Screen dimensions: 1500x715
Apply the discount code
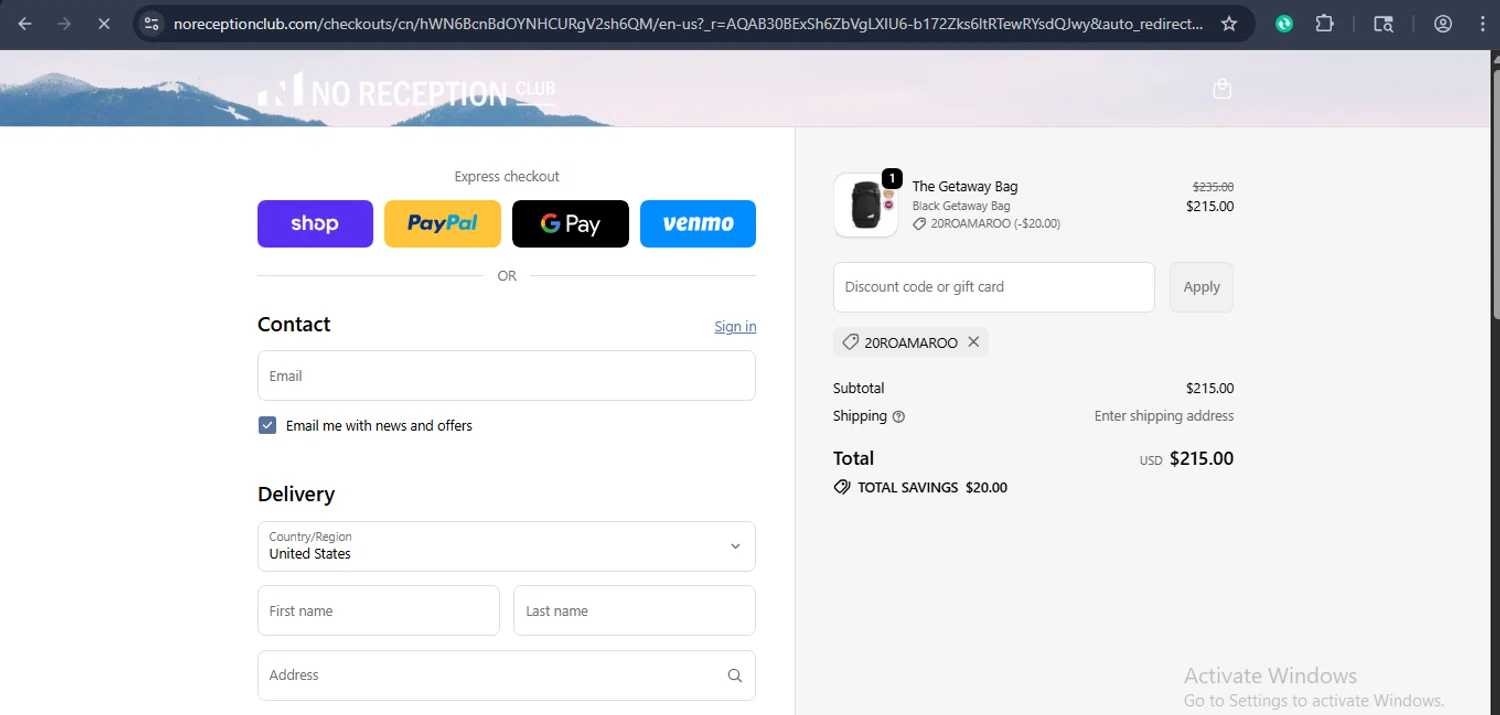1201,287
